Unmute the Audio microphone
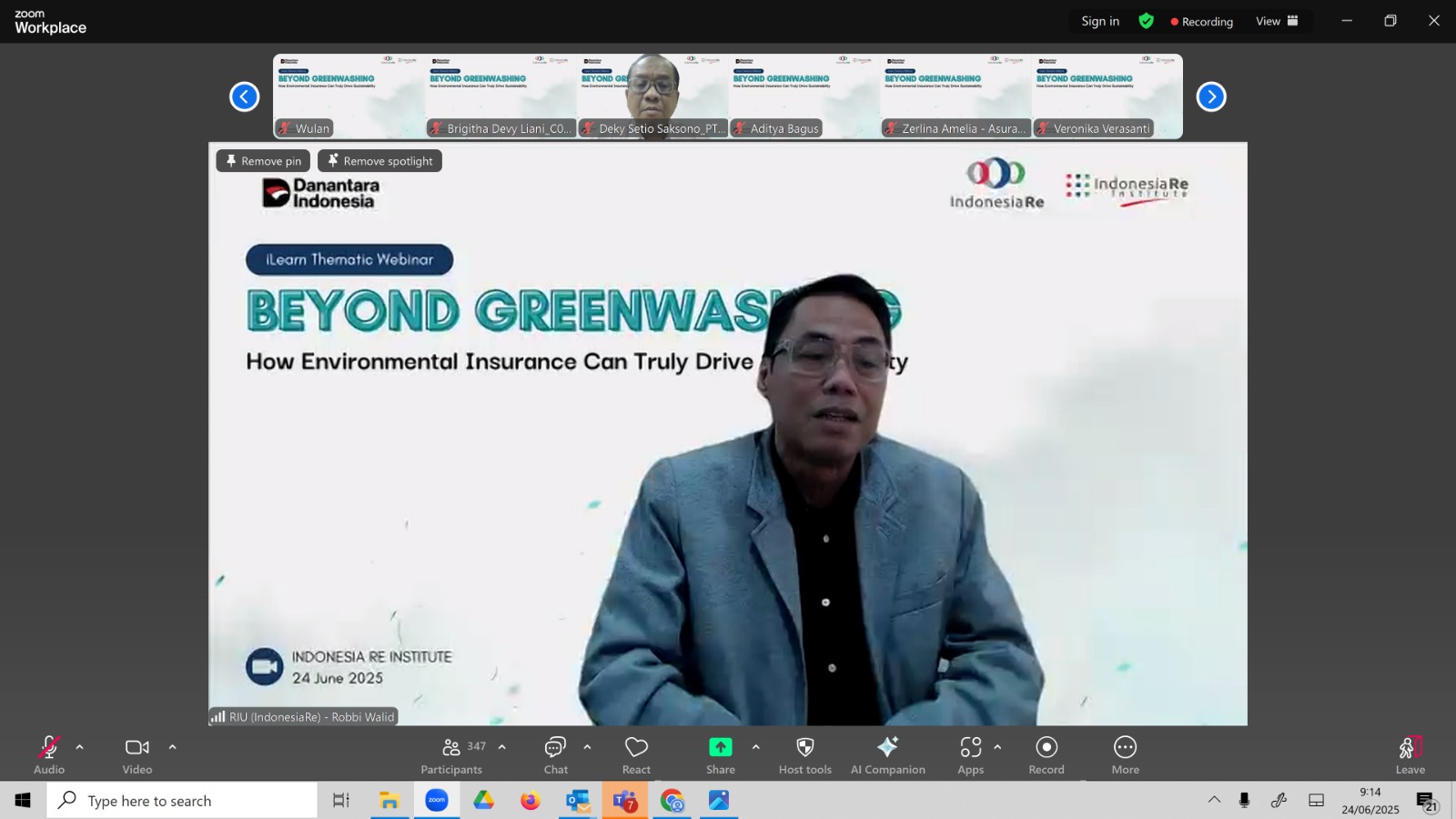This screenshot has width=1456, height=819. (49, 755)
